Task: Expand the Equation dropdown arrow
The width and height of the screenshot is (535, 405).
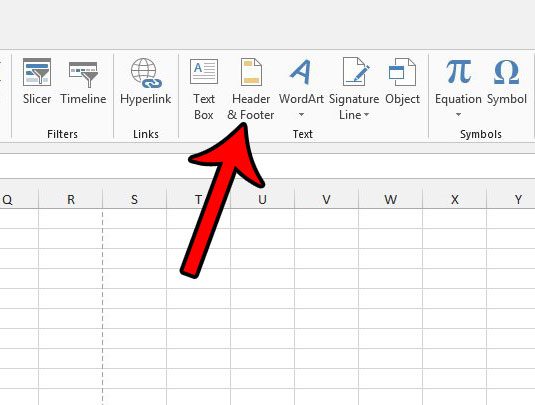Action: pos(459,115)
